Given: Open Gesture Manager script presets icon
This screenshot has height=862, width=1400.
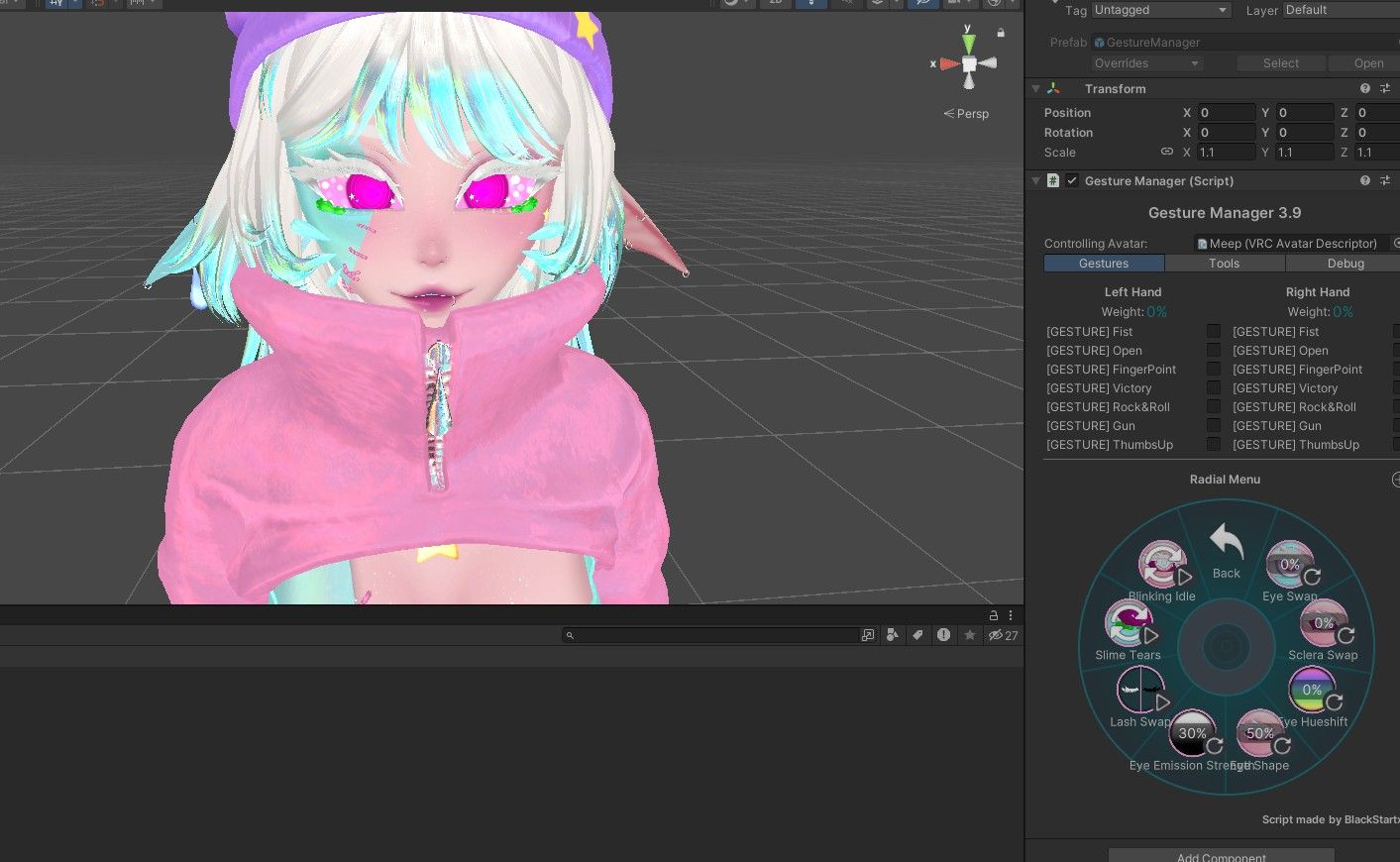Looking at the screenshot, I should [x=1385, y=180].
